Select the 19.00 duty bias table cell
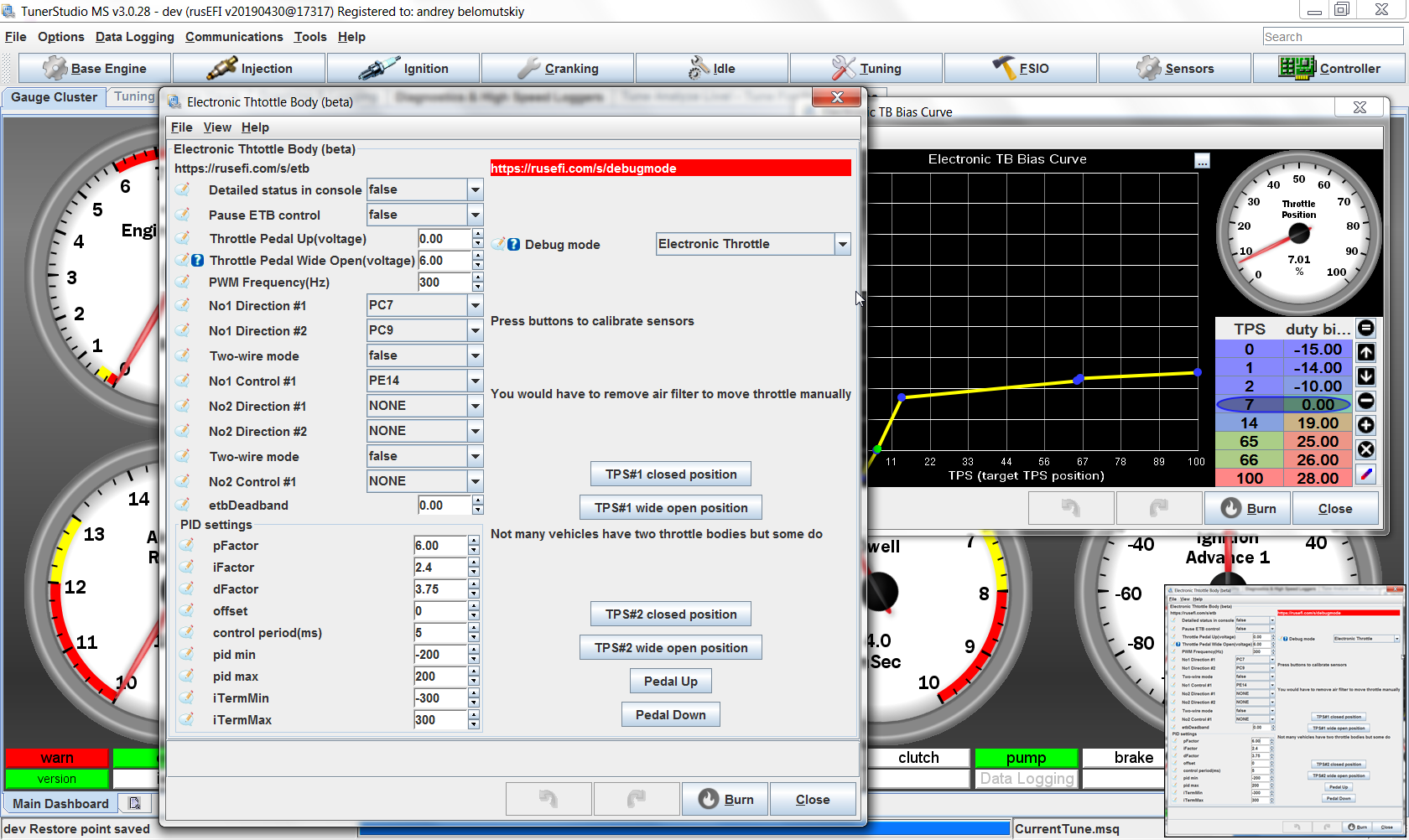The image size is (1409, 840). click(x=1318, y=423)
